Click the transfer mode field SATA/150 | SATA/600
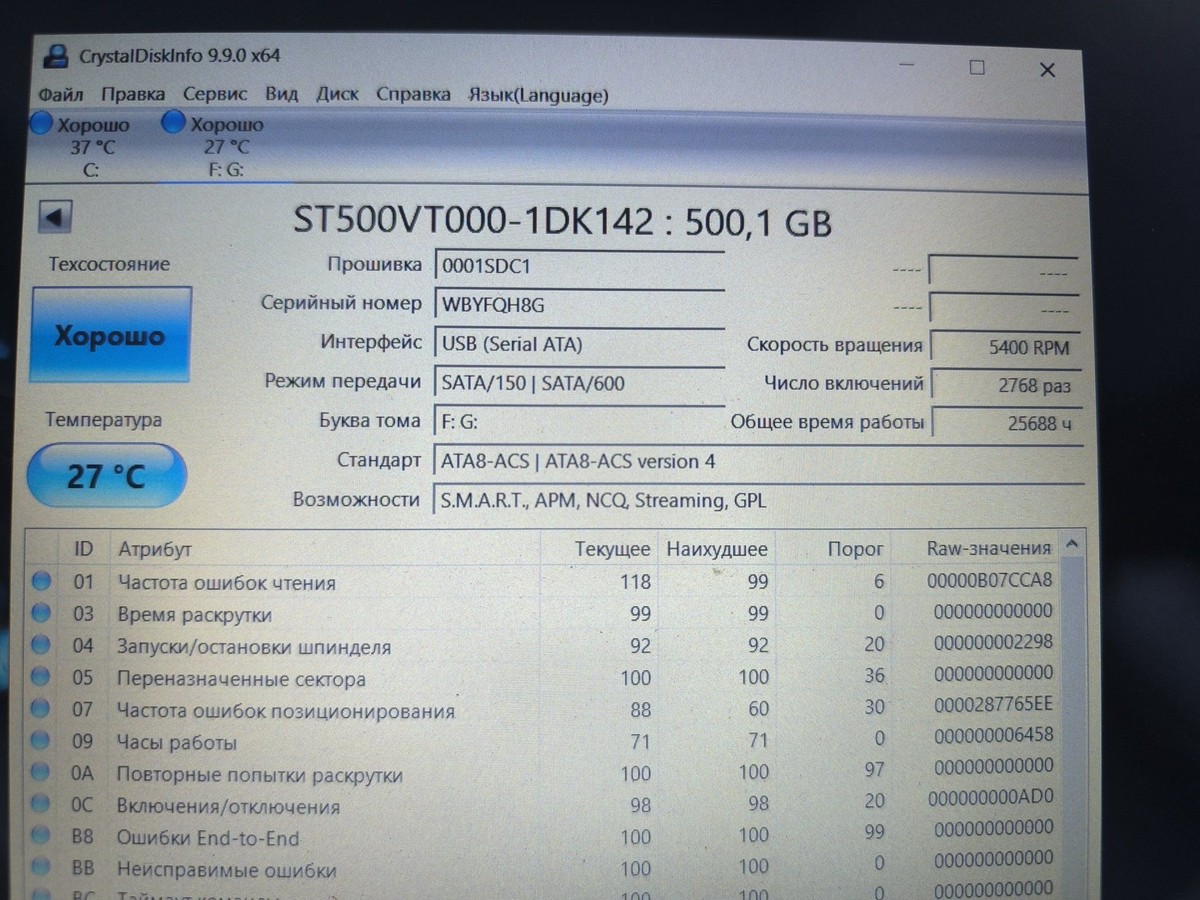Viewport: 1200px width, 900px height. point(580,383)
